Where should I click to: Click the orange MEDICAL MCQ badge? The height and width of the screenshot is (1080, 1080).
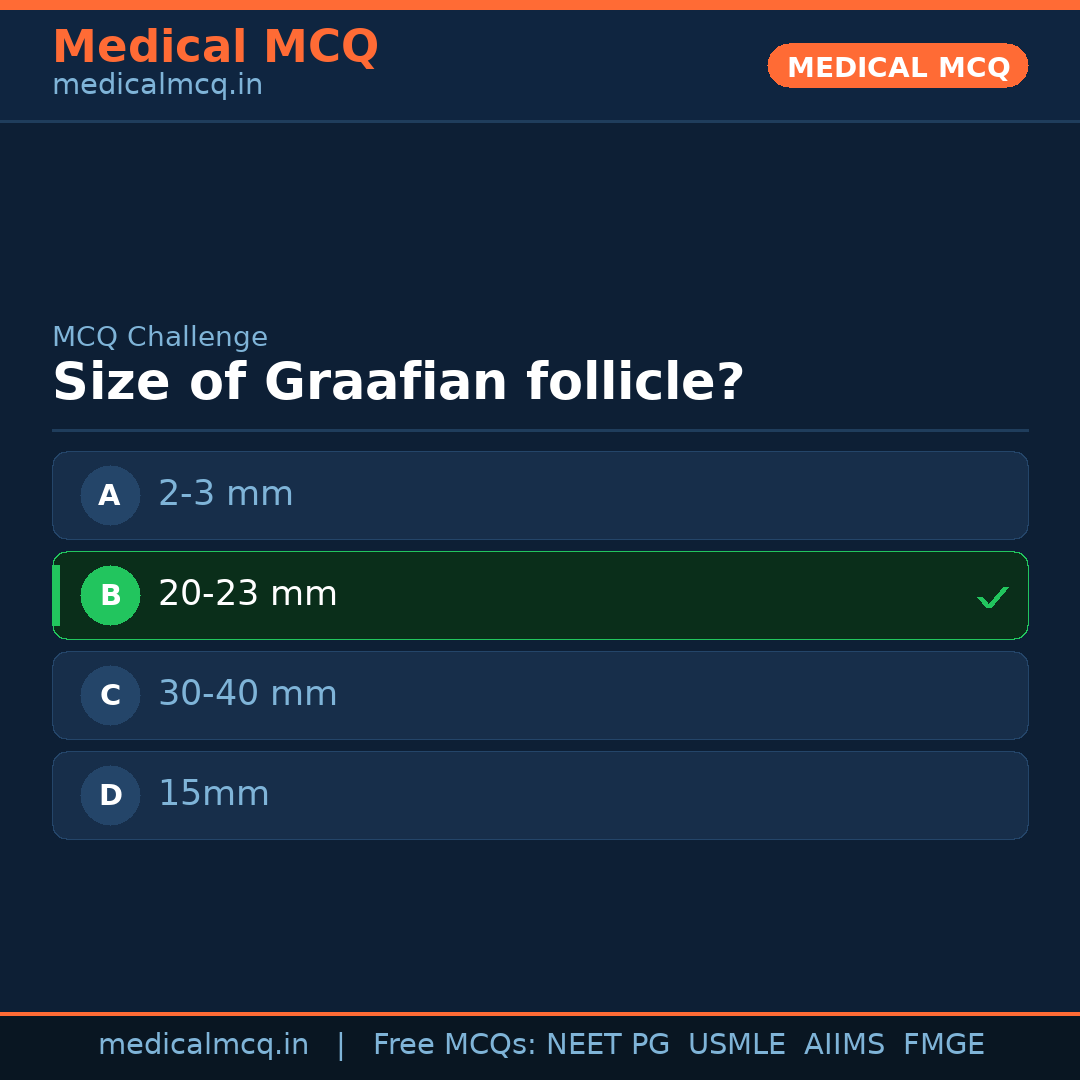pos(897,66)
